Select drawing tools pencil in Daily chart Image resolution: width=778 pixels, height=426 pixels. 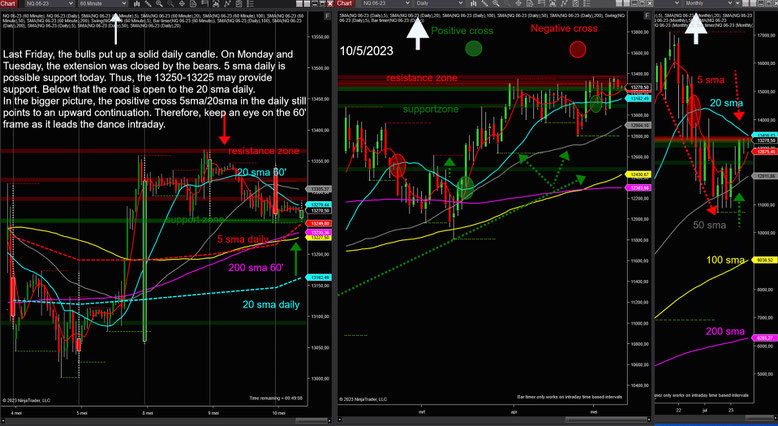485,3
